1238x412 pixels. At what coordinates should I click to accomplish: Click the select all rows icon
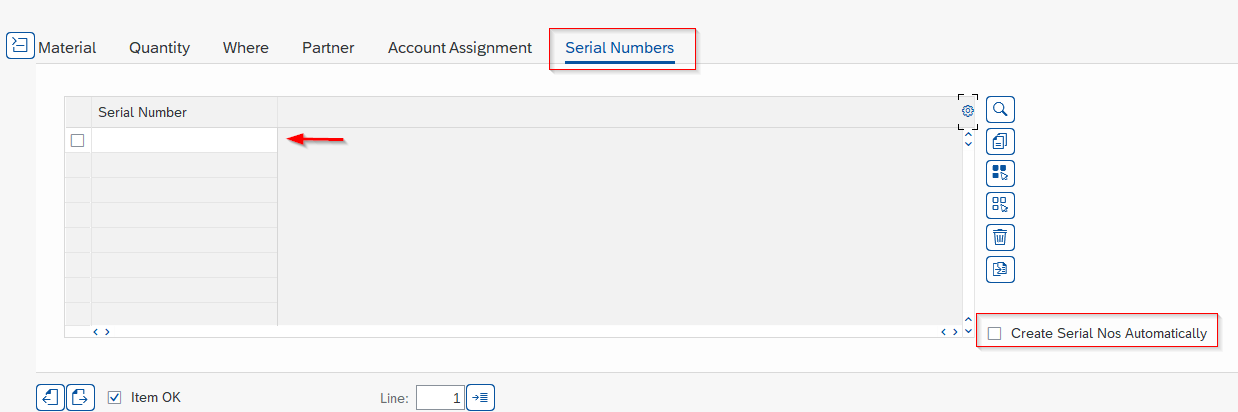(x=1001, y=173)
